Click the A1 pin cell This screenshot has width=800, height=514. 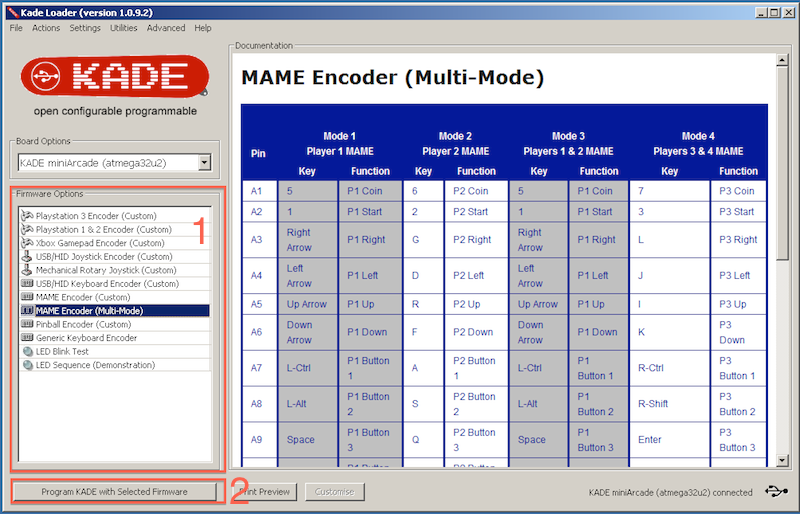click(x=260, y=191)
